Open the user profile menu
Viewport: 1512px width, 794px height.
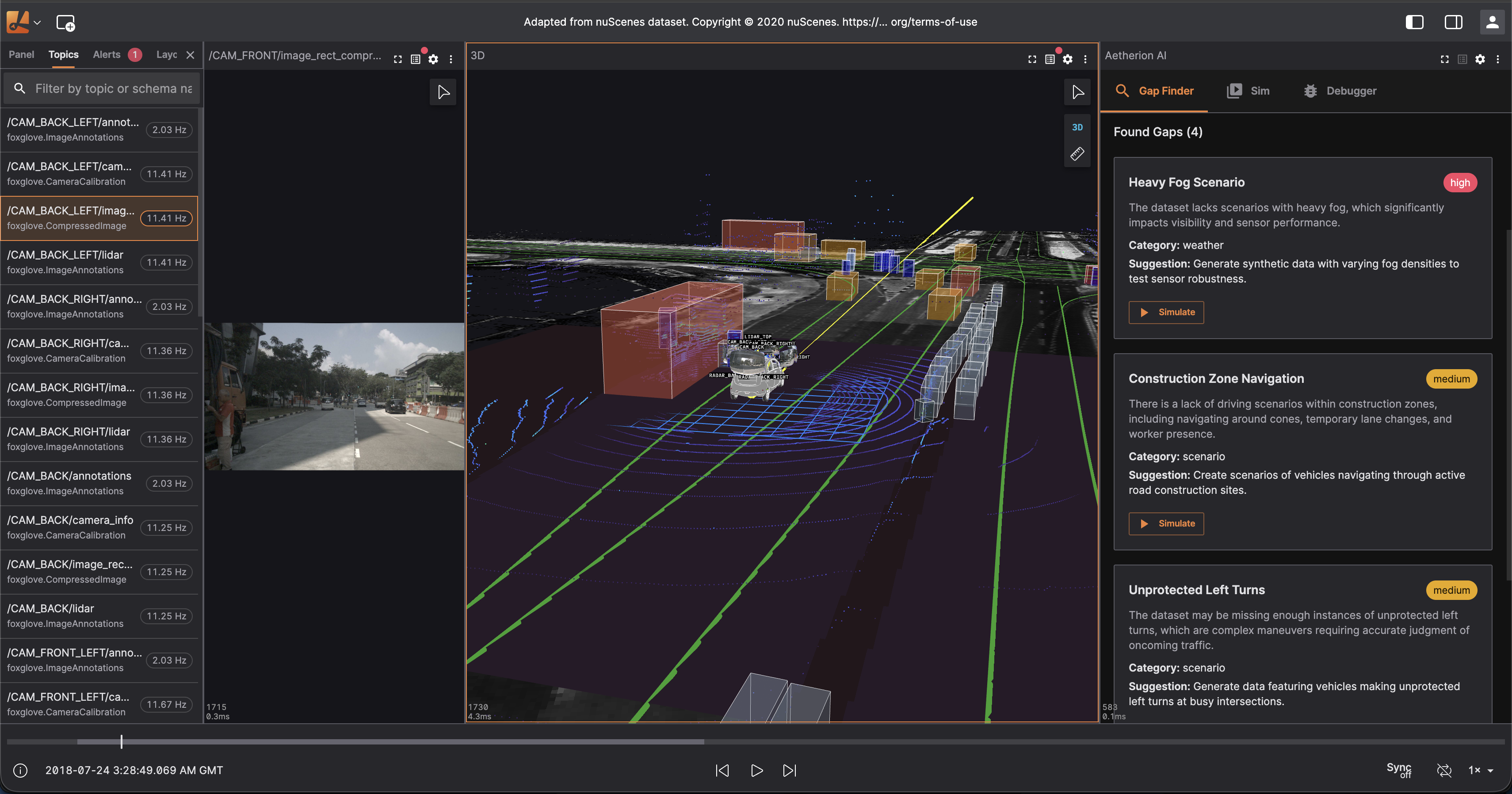pos(1492,22)
